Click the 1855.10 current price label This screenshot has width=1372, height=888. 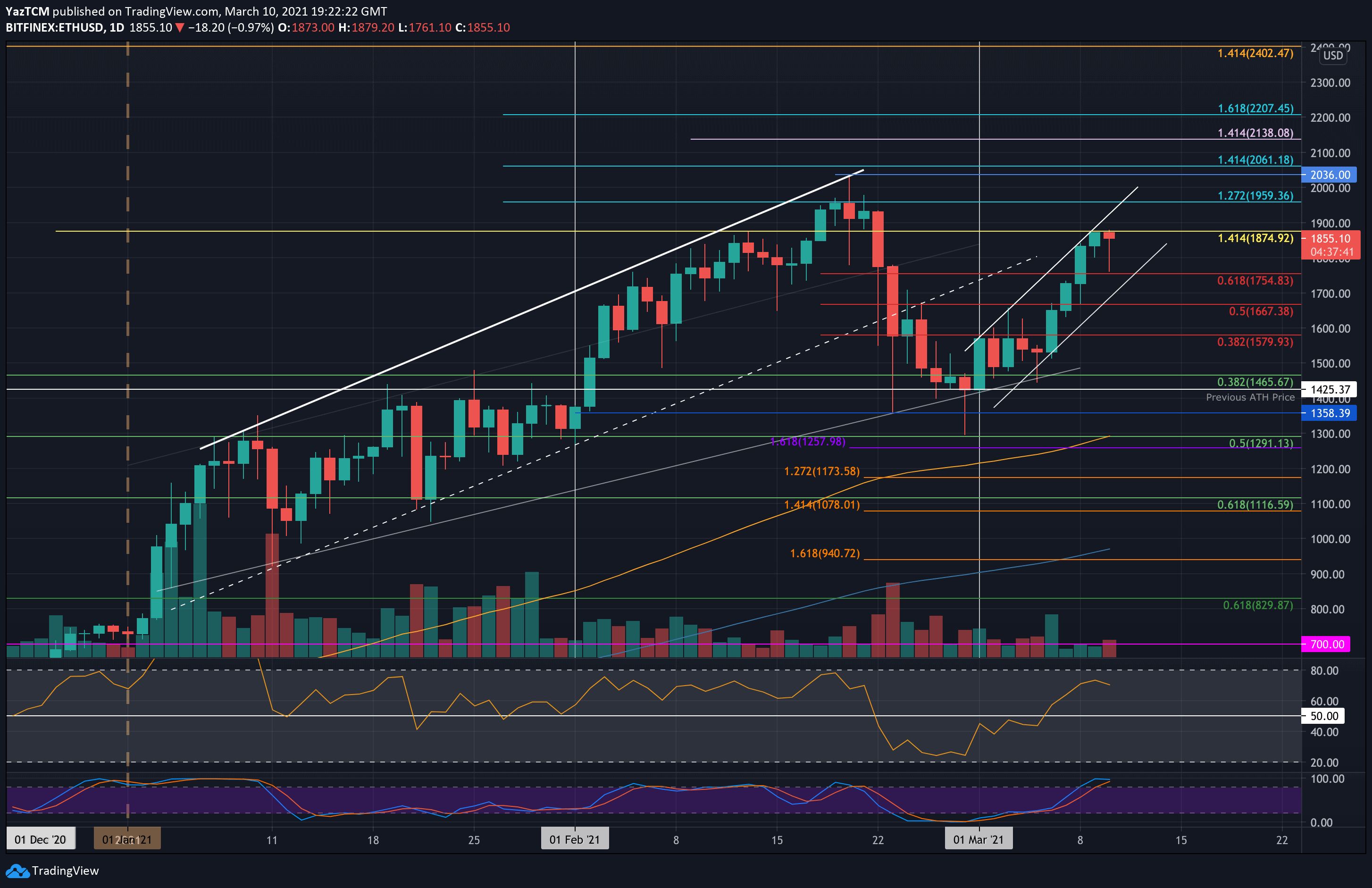(1330, 239)
